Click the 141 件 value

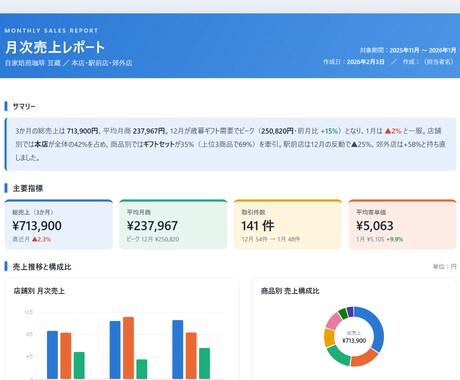coord(258,226)
